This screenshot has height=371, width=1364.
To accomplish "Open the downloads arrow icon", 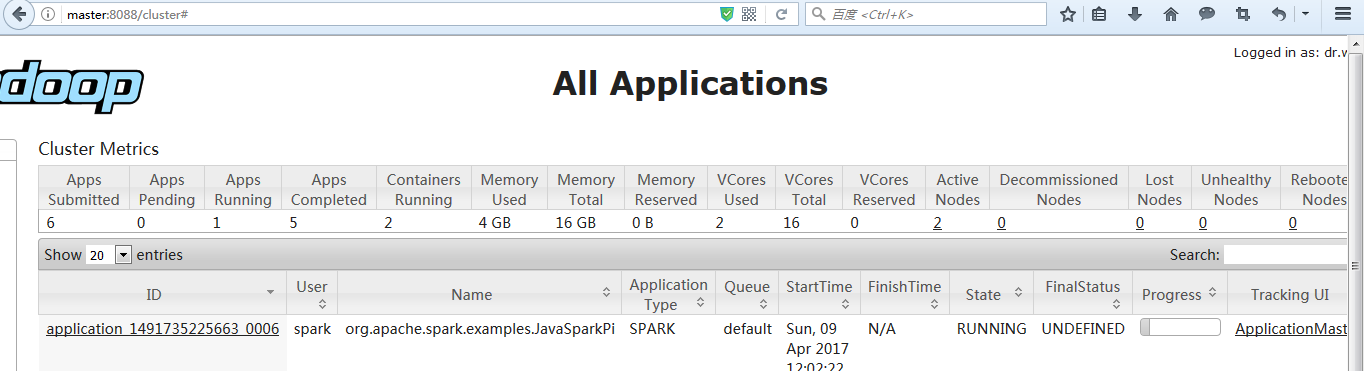I will tap(1134, 14).
